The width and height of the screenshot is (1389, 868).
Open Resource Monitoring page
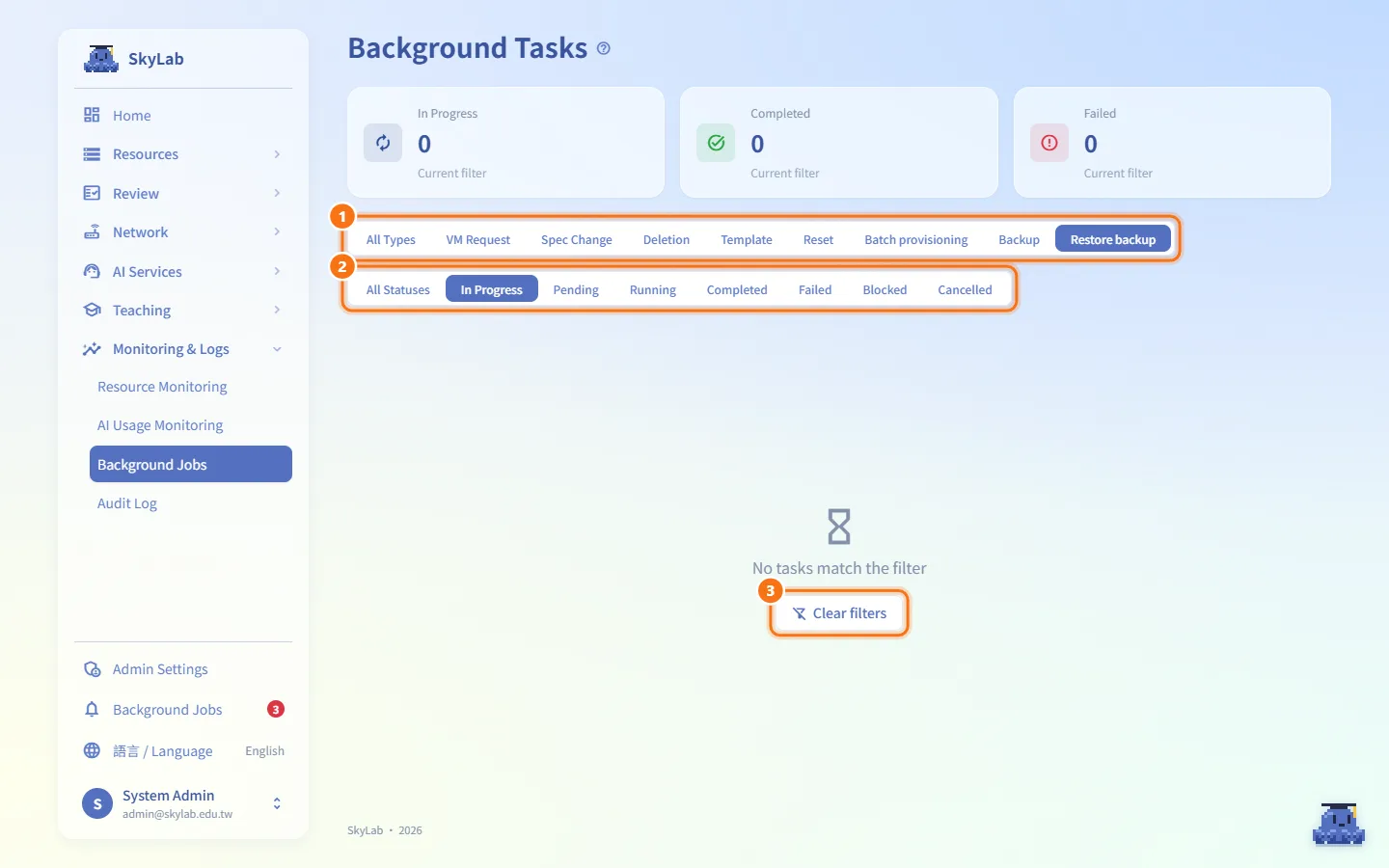click(162, 387)
